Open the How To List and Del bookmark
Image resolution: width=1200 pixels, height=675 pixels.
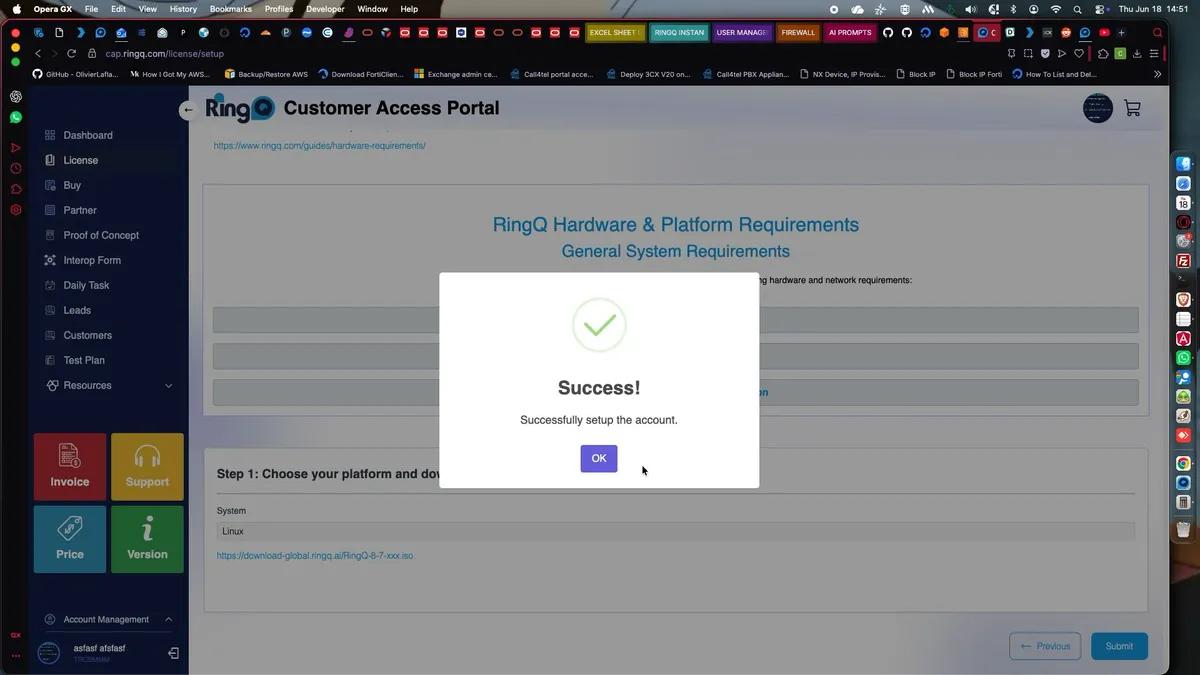tap(1055, 74)
